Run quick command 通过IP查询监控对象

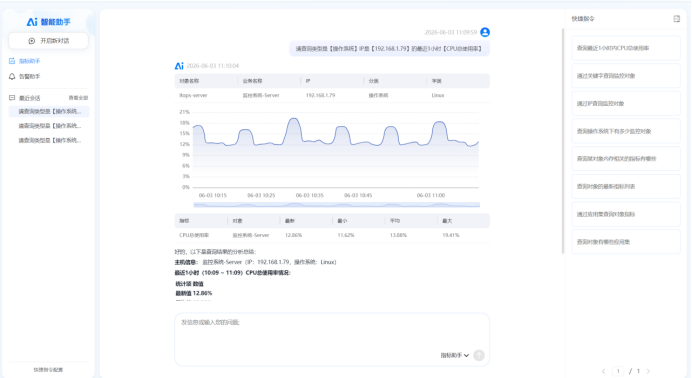[626, 104]
